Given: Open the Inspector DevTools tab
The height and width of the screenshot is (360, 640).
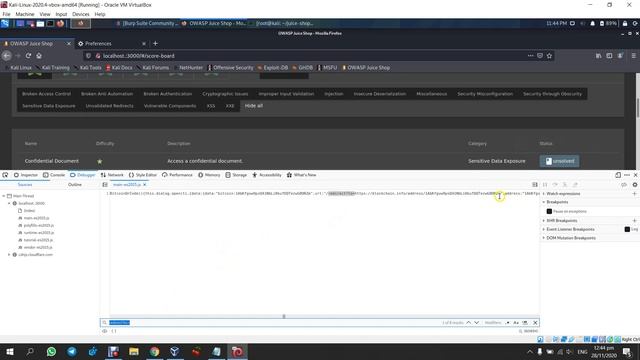Looking at the screenshot, I should tap(26, 175).
